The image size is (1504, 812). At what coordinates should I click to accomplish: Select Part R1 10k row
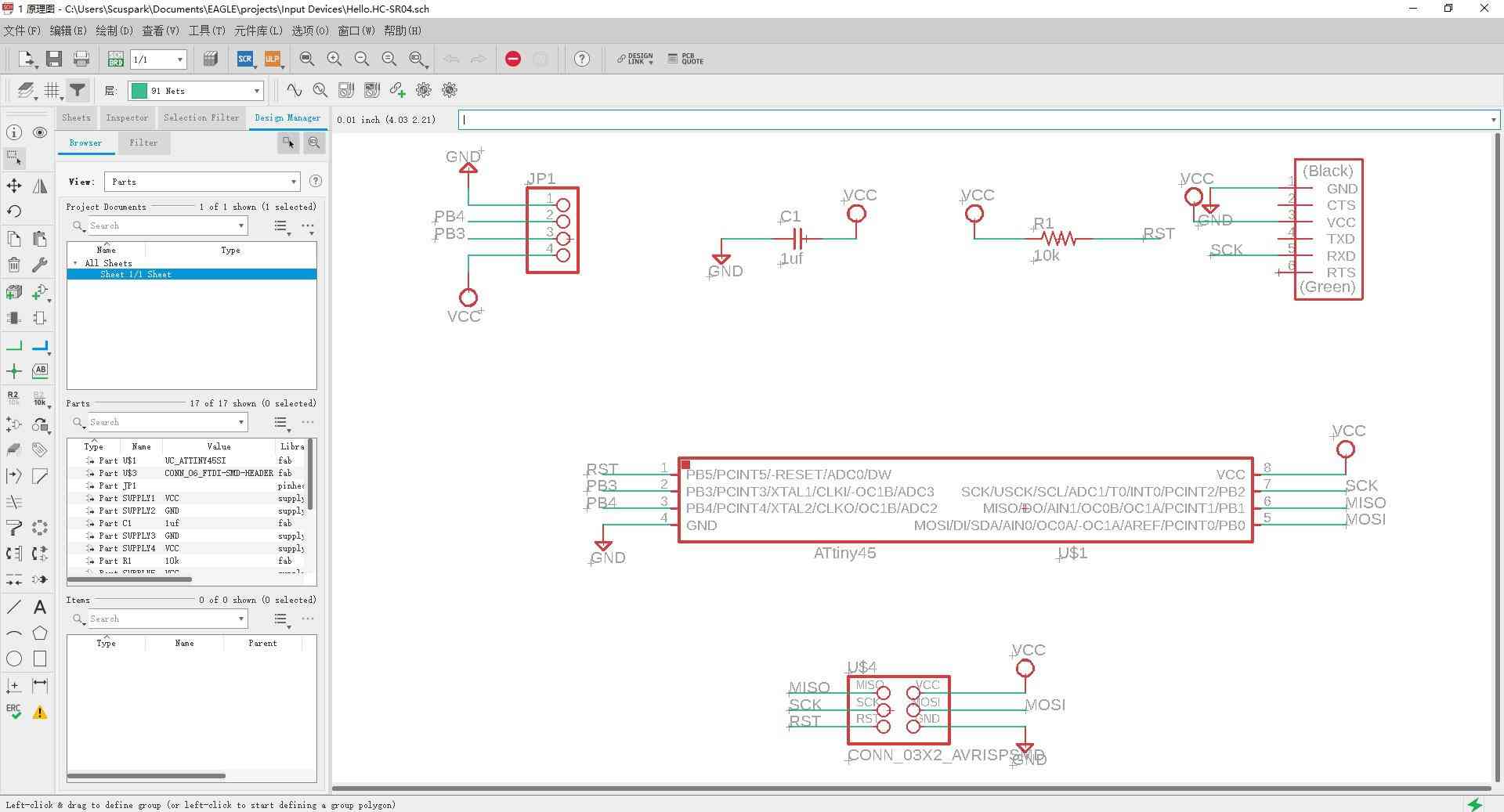click(187, 561)
